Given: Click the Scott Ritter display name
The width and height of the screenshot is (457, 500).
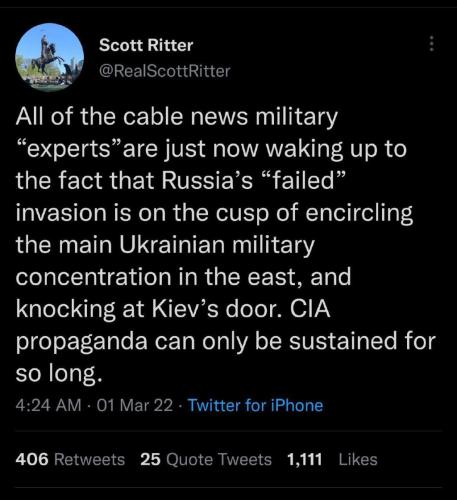Looking at the screenshot, I should [x=146, y=45].
